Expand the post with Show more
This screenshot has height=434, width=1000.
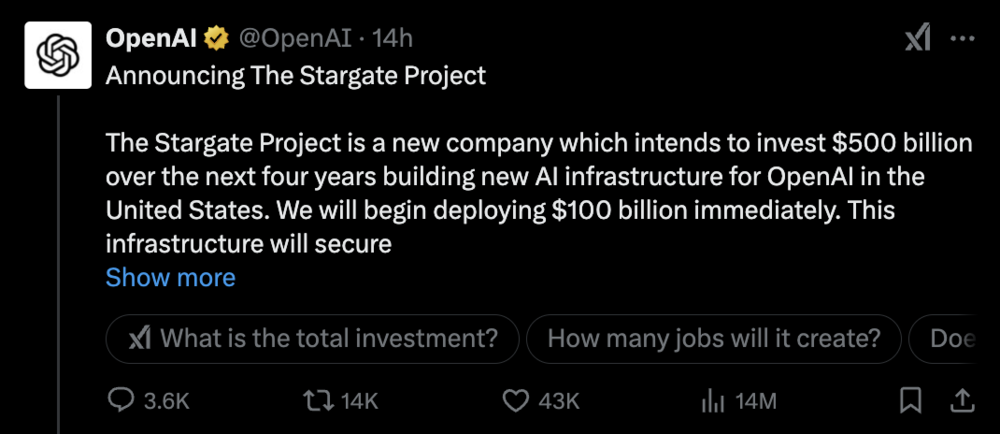click(170, 277)
